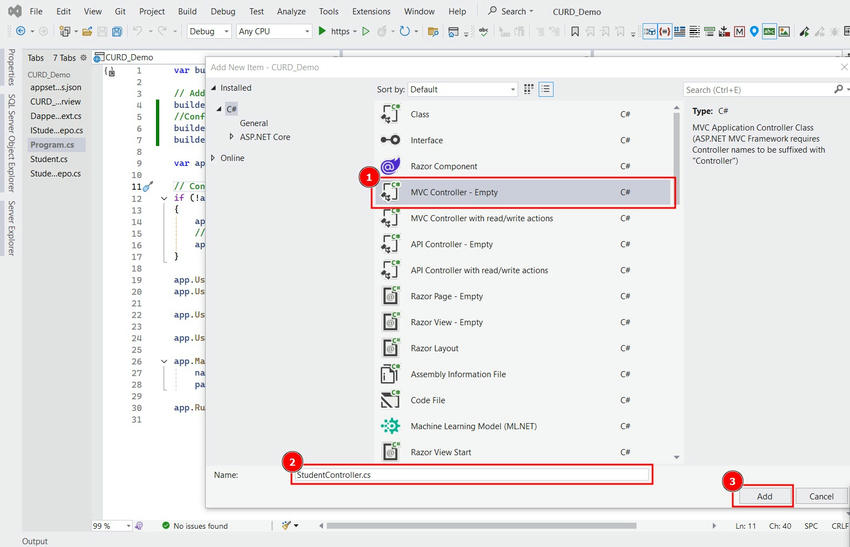
Task: Open the SQL Server Object Explorer side tab
Action: click(x=11, y=143)
